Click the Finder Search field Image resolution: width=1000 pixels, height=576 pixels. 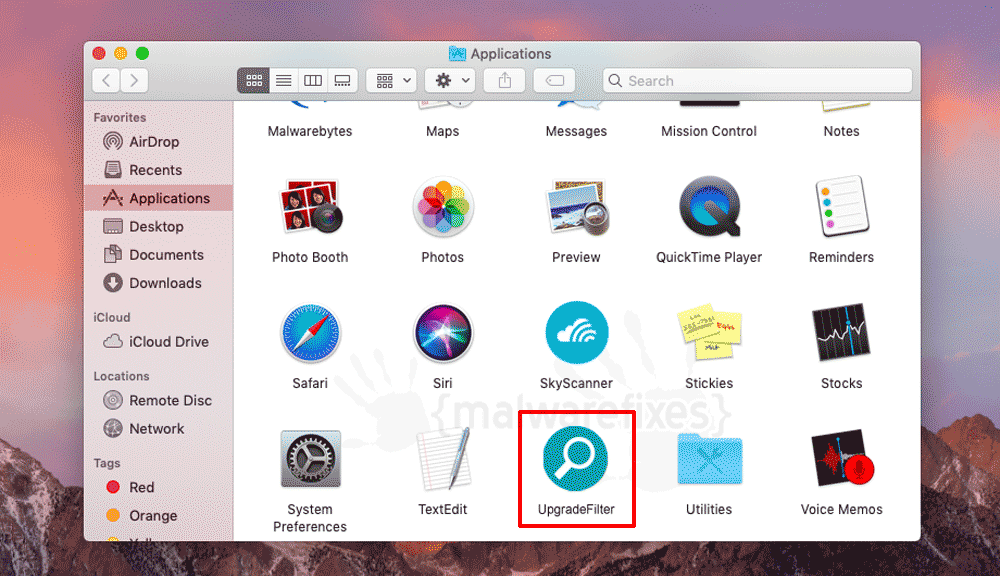[x=757, y=80]
